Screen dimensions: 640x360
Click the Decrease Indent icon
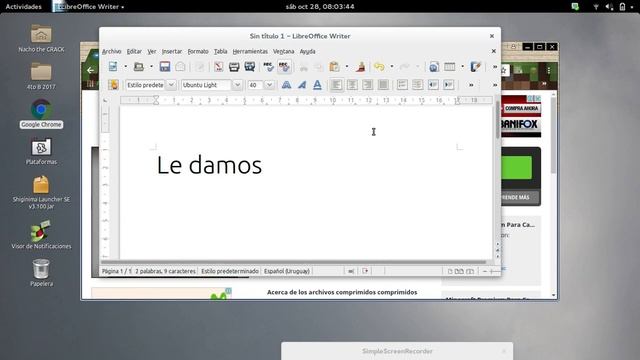[x=433, y=85]
